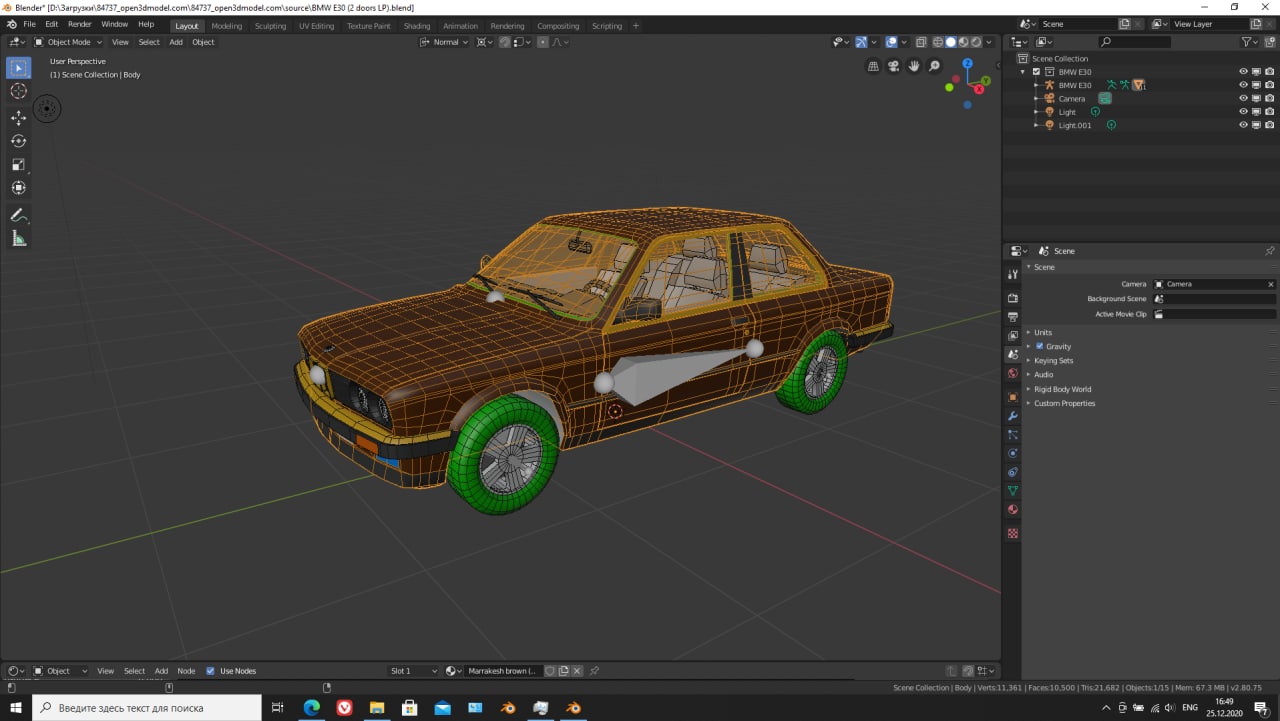Open Tool properties tab

point(1013,274)
